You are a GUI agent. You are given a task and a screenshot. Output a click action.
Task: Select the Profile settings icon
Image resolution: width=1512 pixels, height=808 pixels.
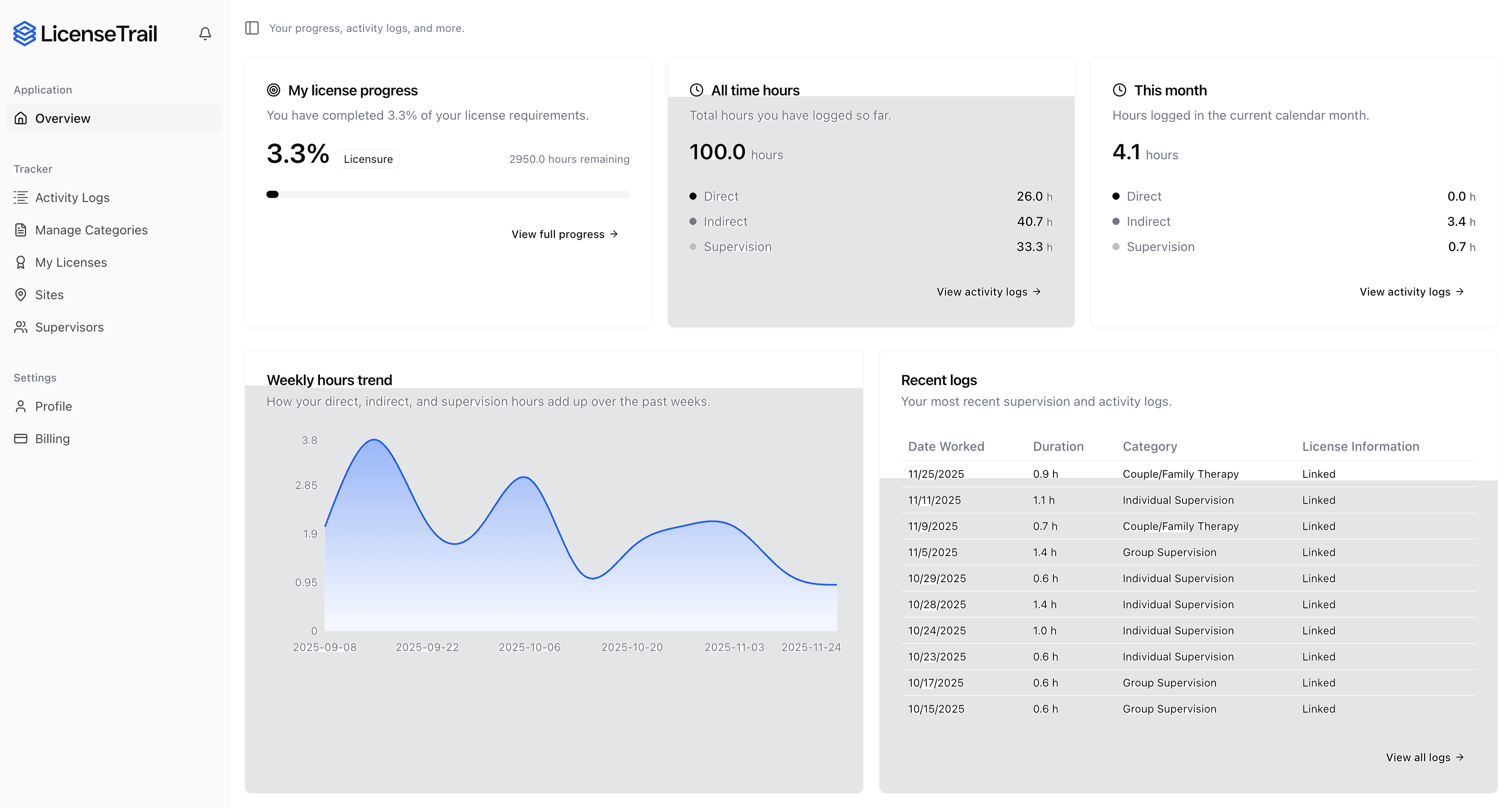(x=21, y=406)
